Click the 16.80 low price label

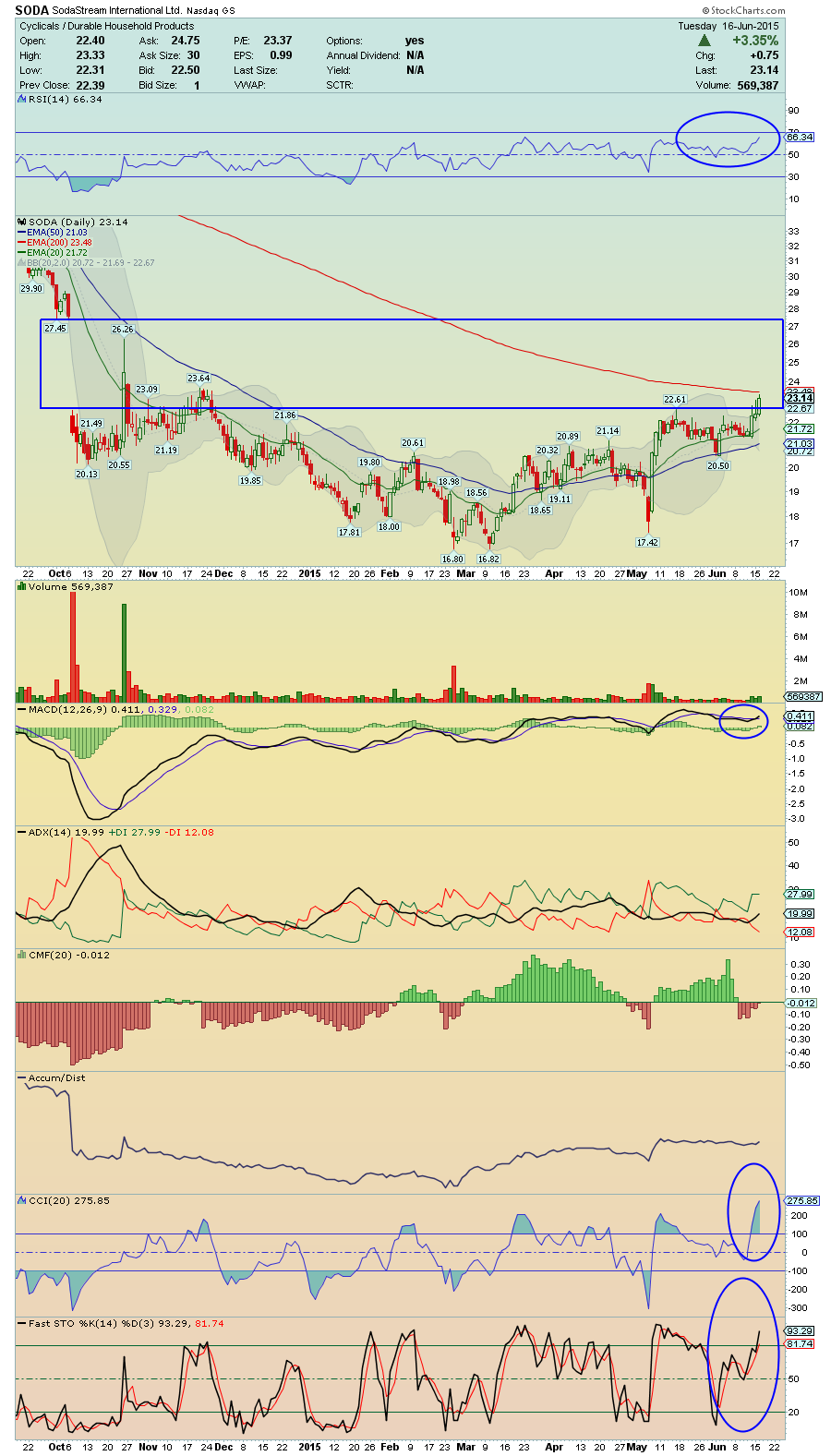[x=452, y=559]
